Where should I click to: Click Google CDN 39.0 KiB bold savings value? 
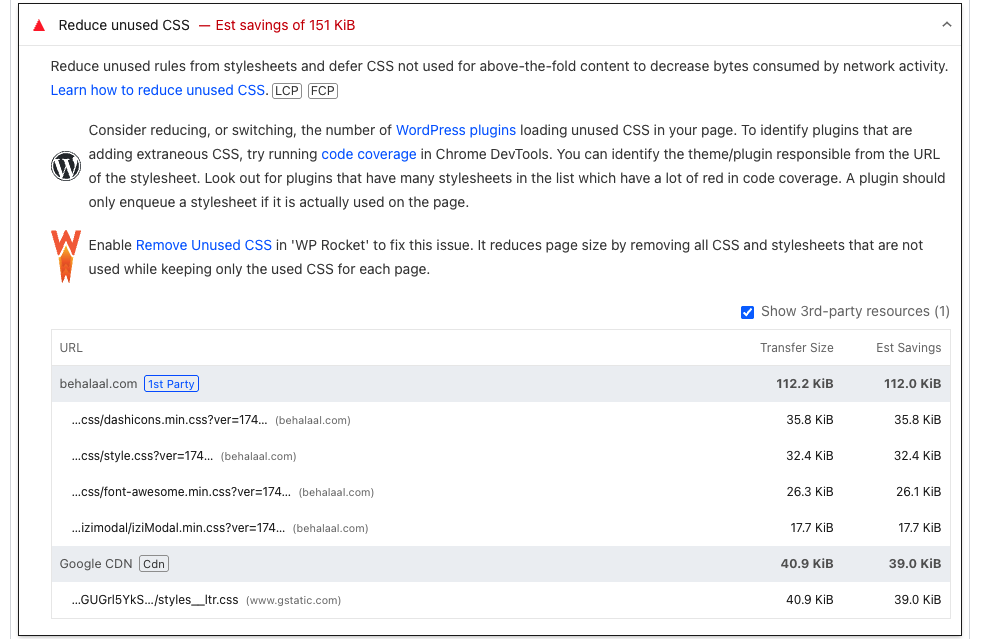point(915,564)
